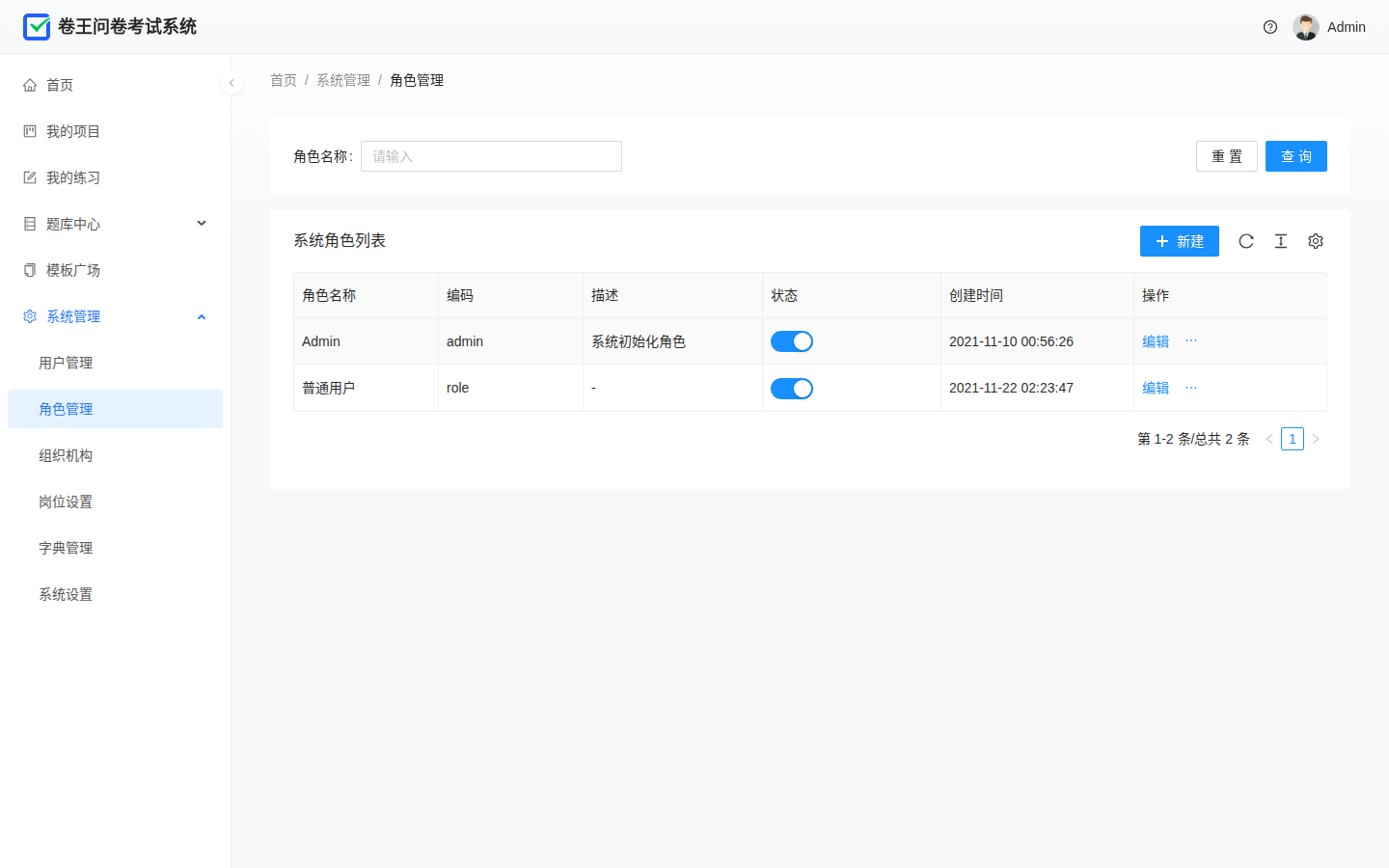Click the 卷王问卷考试系统 logo icon

pyautogui.click(x=37, y=27)
